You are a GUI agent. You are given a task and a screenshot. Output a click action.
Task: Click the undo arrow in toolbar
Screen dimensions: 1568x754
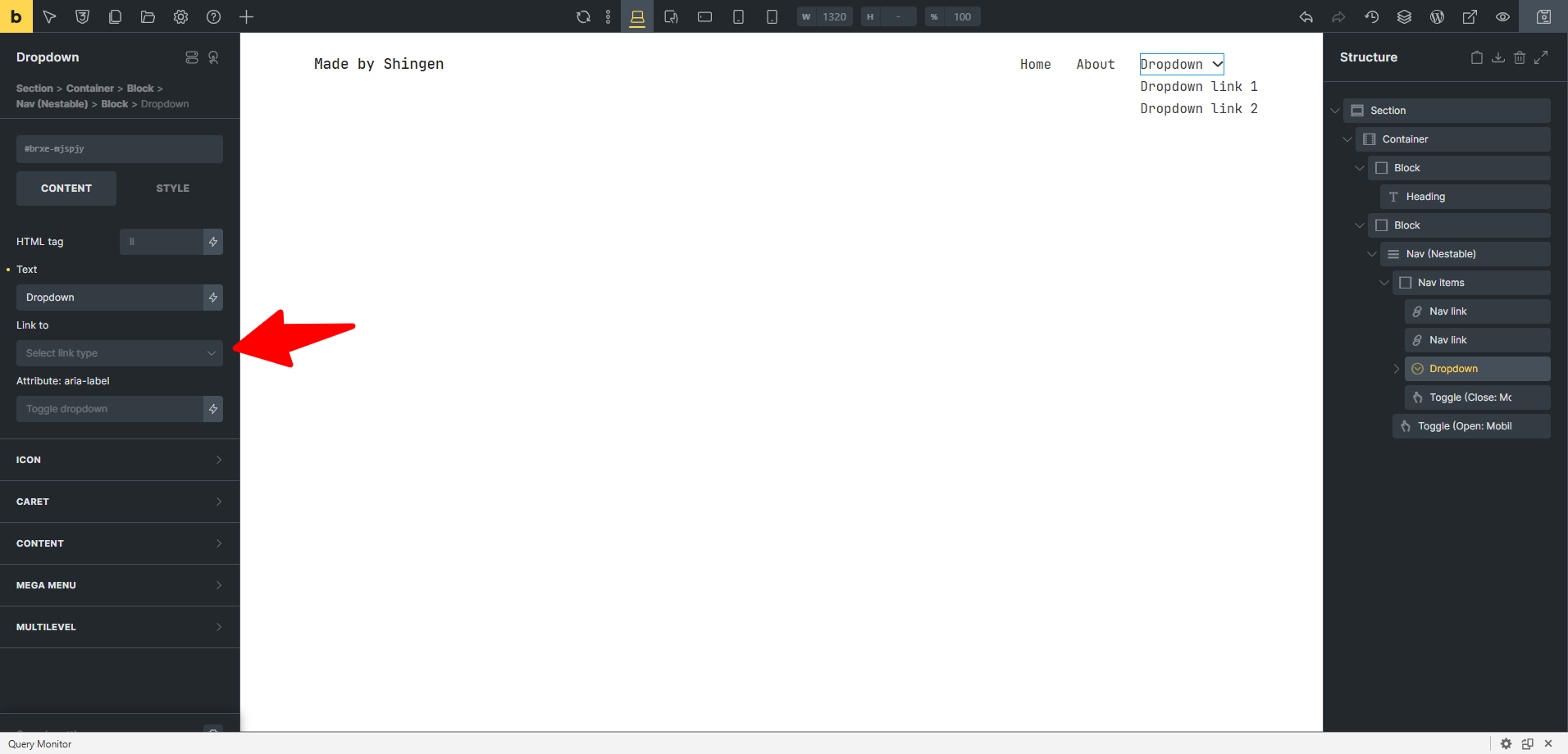1306,16
